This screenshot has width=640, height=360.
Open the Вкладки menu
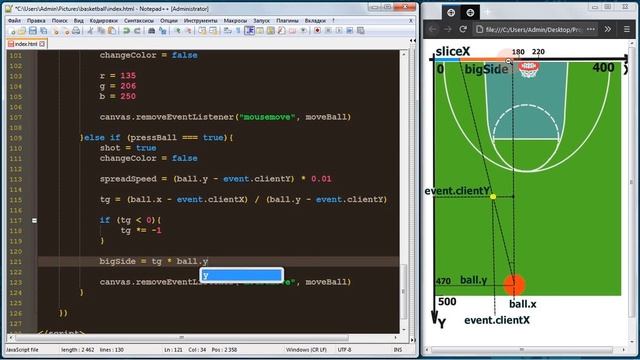tap(315, 20)
